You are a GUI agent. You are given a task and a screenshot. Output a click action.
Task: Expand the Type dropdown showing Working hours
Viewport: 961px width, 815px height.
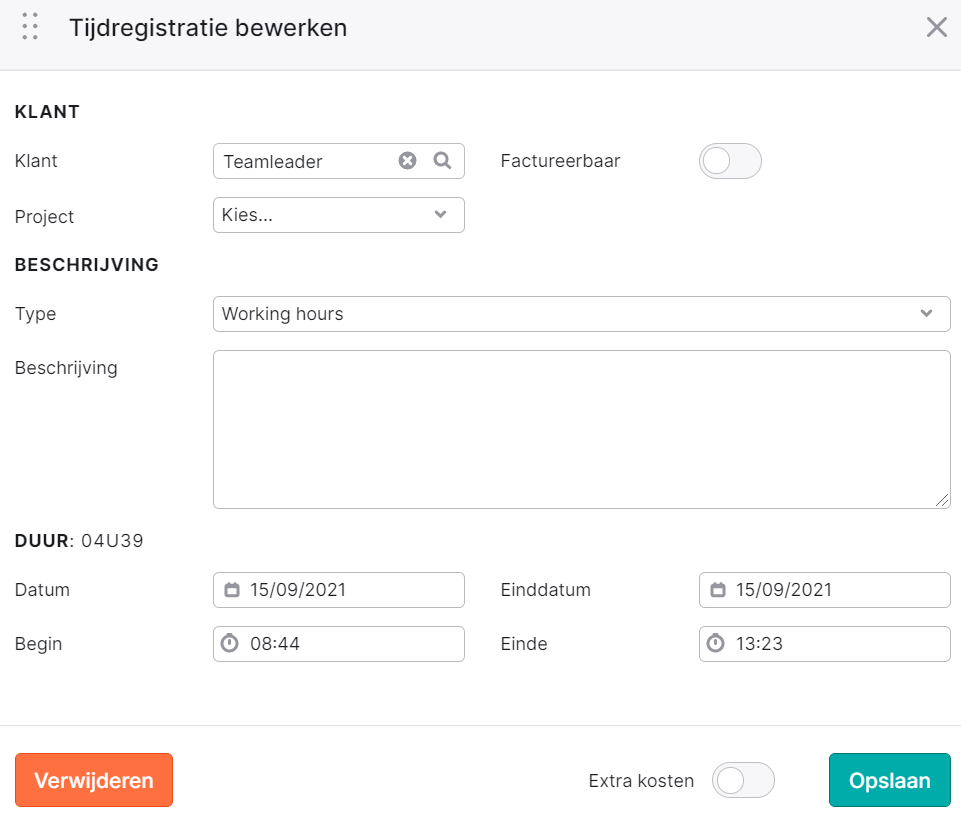(582, 314)
